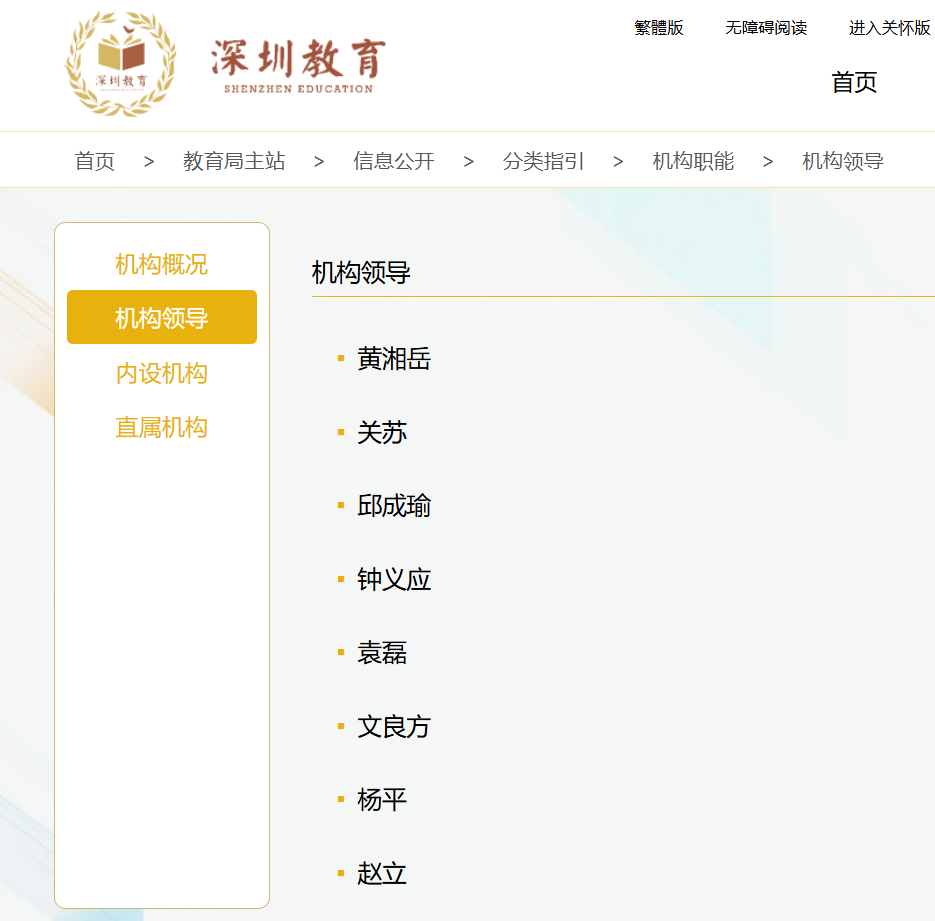Open 分类指引 breadcrumb link
Viewport: 935px width, 921px height.
(x=543, y=161)
